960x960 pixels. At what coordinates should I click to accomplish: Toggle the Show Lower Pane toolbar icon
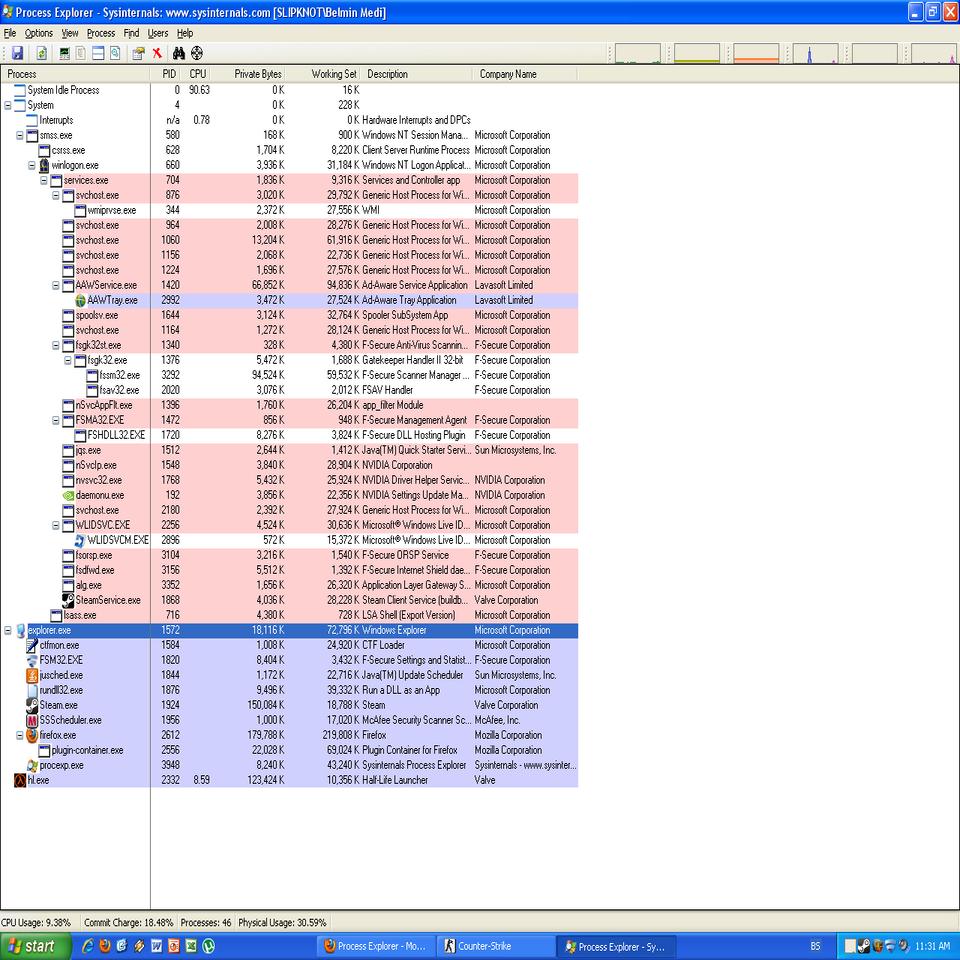[98, 53]
